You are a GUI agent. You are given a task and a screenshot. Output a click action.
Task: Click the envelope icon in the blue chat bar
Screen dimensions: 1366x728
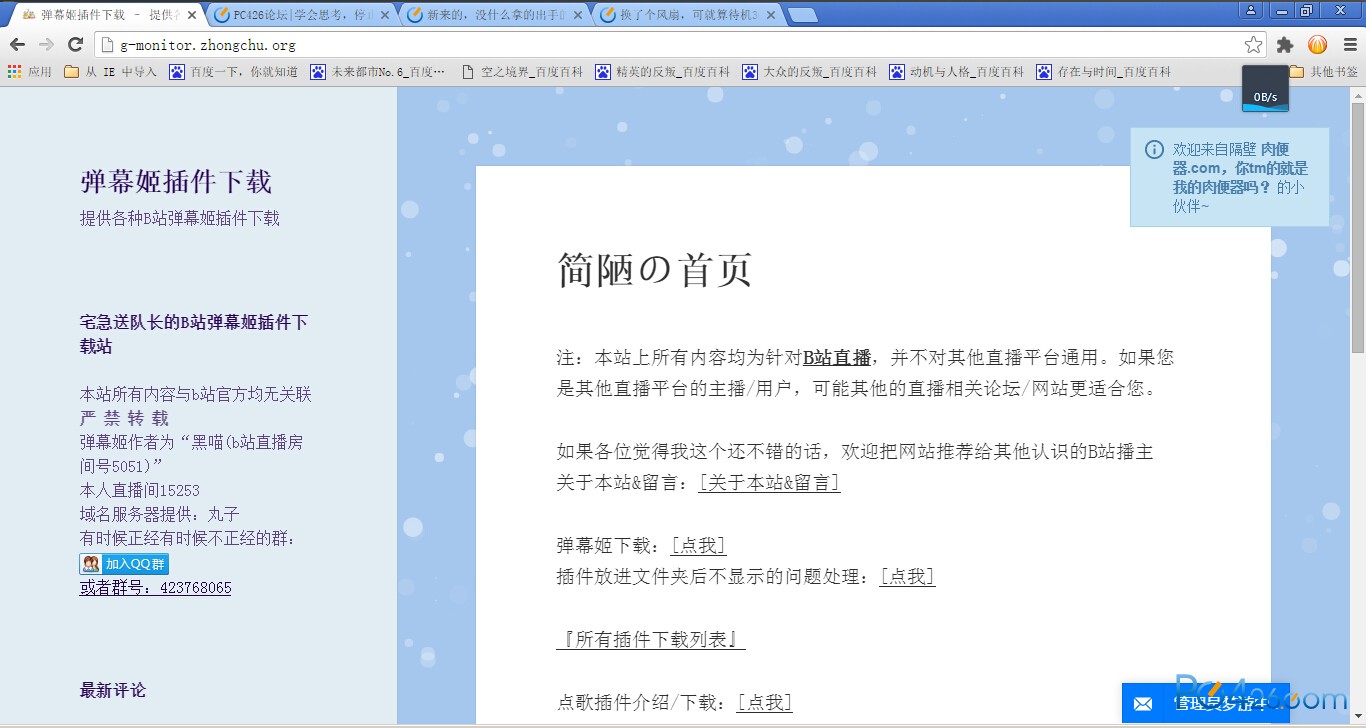(x=1143, y=704)
